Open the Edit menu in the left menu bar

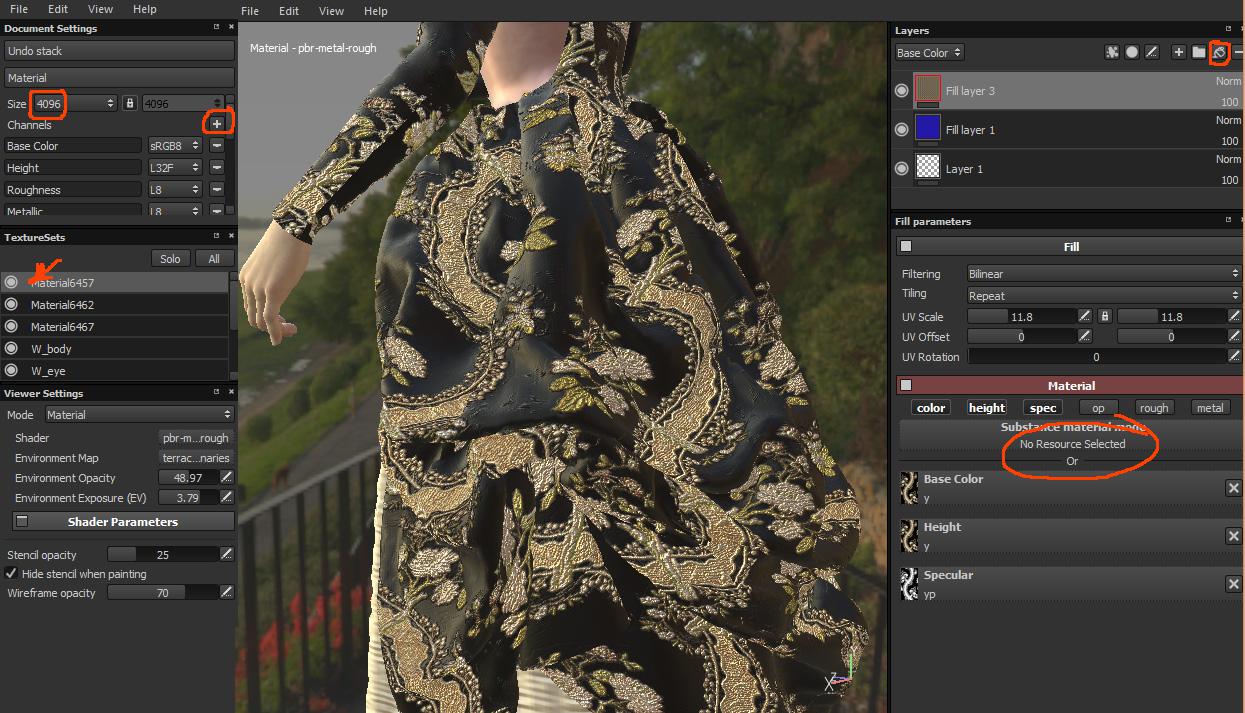tap(58, 9)
